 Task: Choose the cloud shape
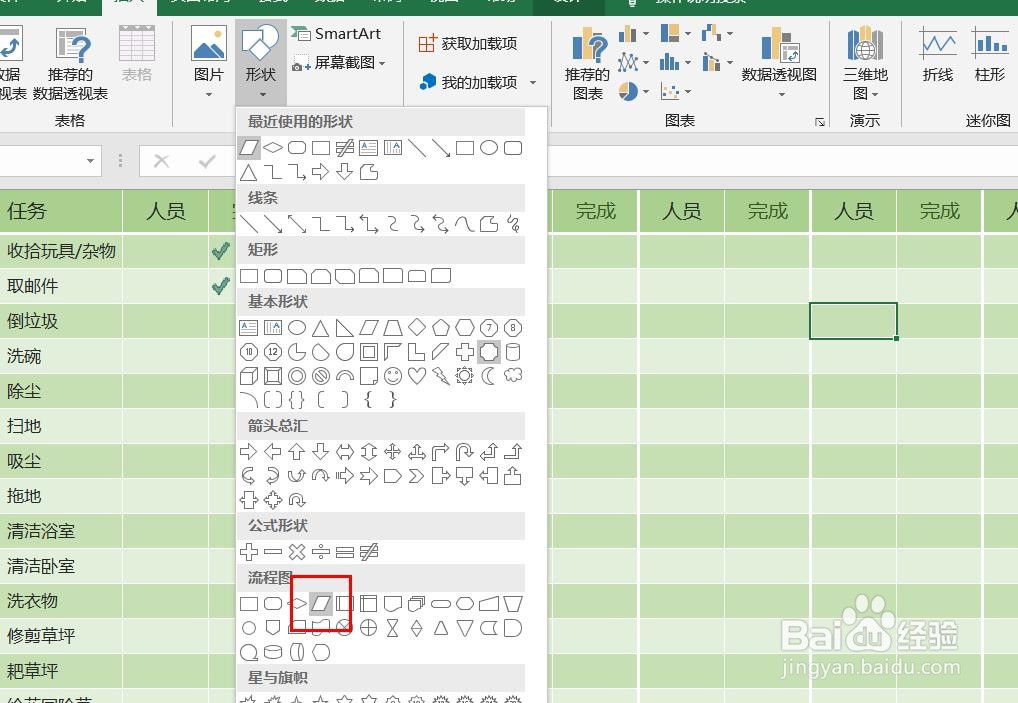point(513,376)
